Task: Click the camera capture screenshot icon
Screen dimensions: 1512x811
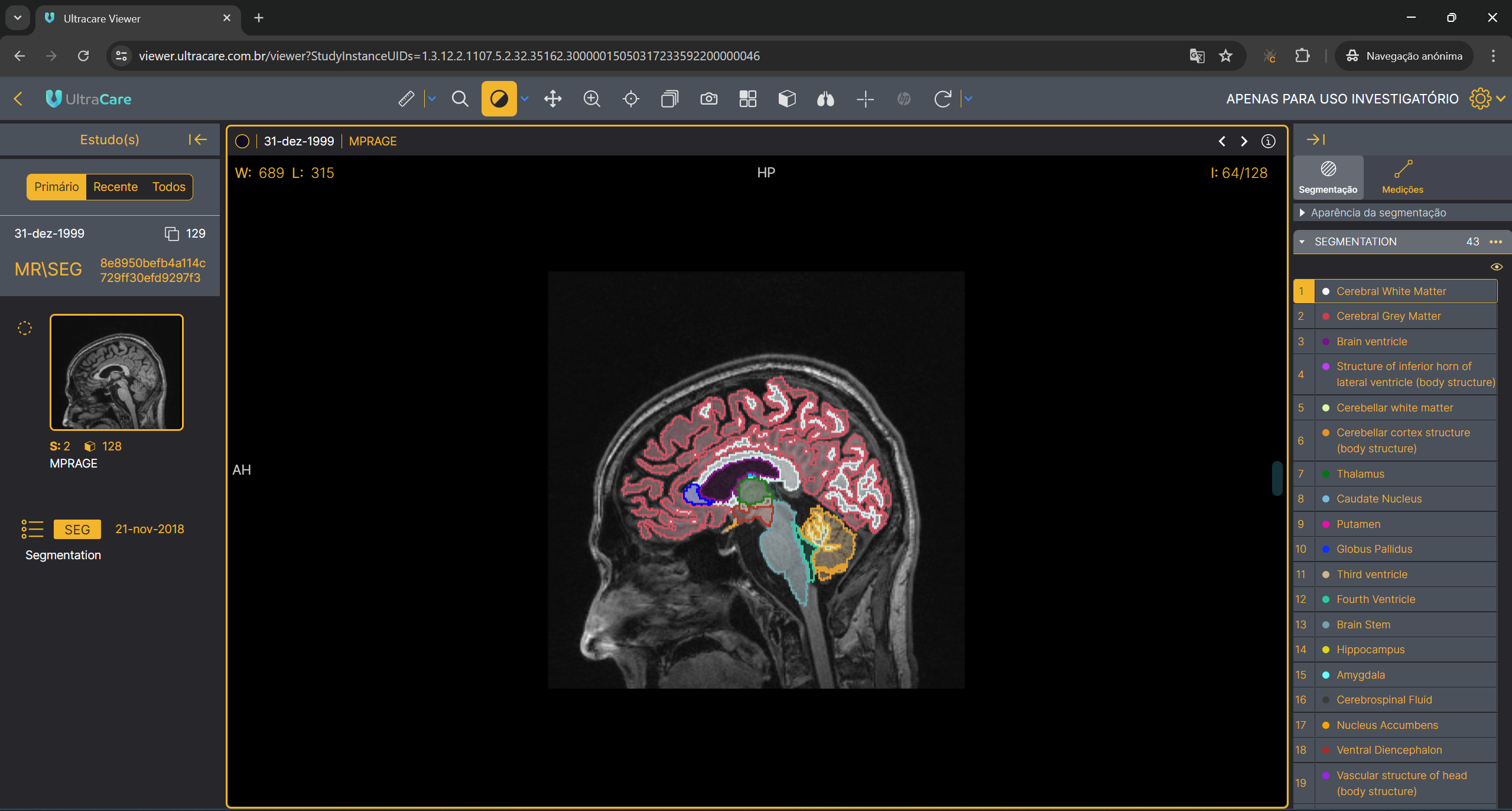Action: click(x=708, y=99)
